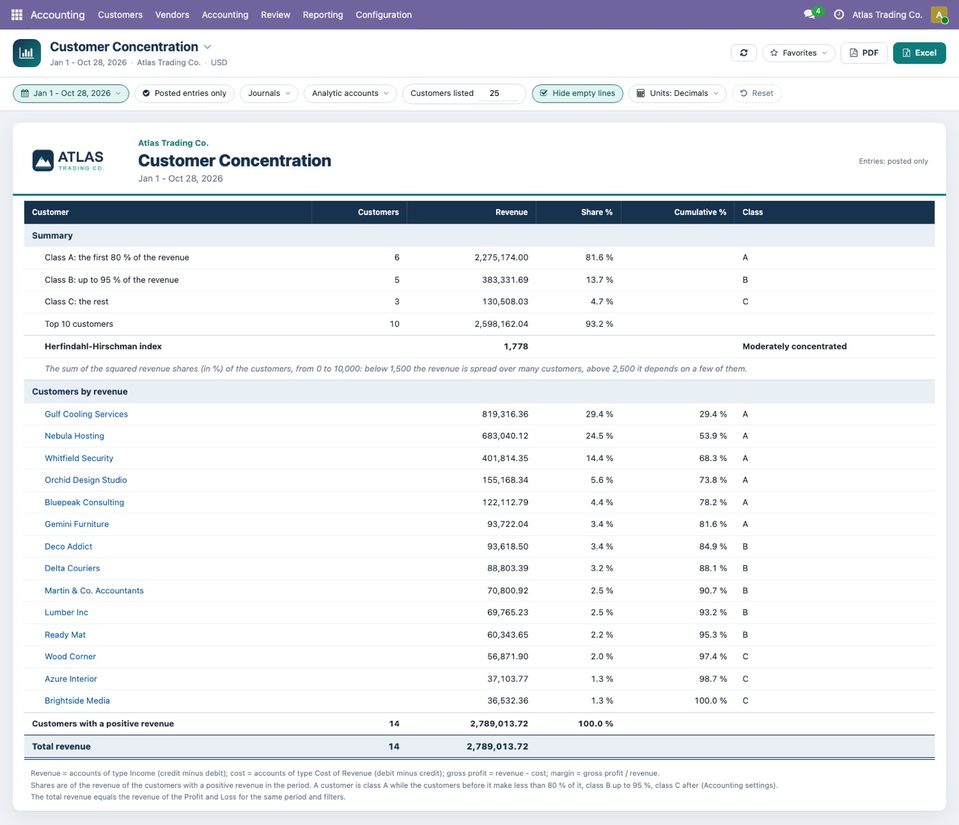Open the Martin & Co. Accountants link
This screenshot has height=825, width=959.
coord(94,590)
